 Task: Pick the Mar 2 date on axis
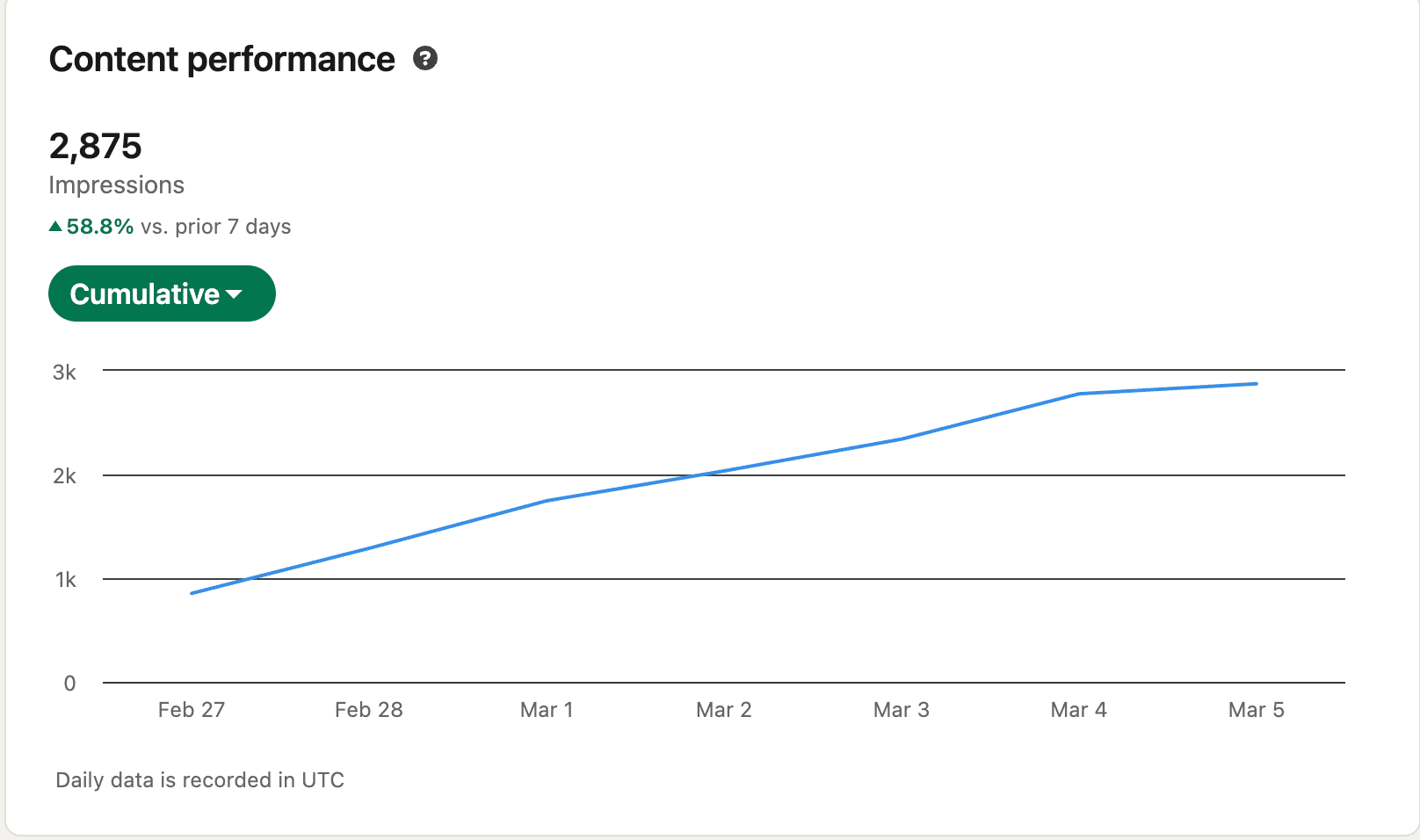[x=724, y=710]
